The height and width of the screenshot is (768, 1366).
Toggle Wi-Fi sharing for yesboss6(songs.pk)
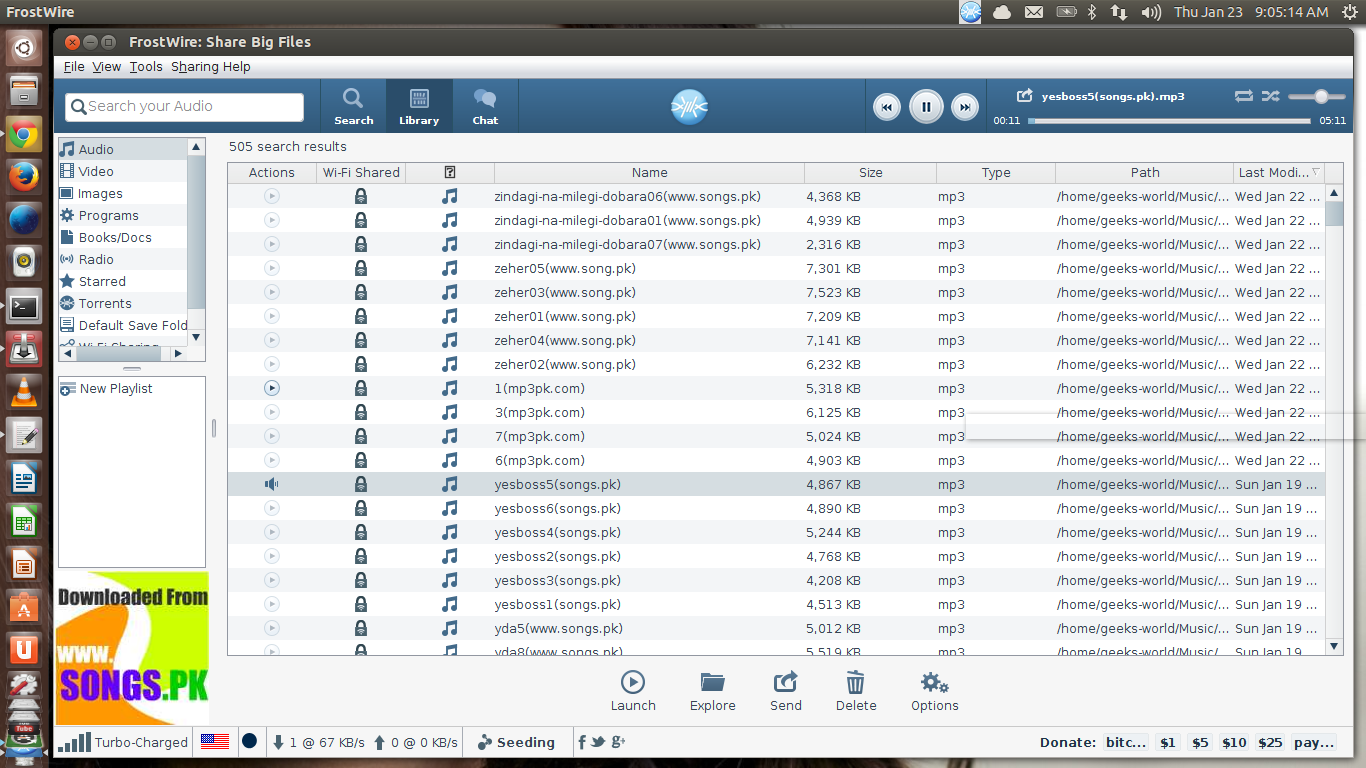tap(361, 508)
